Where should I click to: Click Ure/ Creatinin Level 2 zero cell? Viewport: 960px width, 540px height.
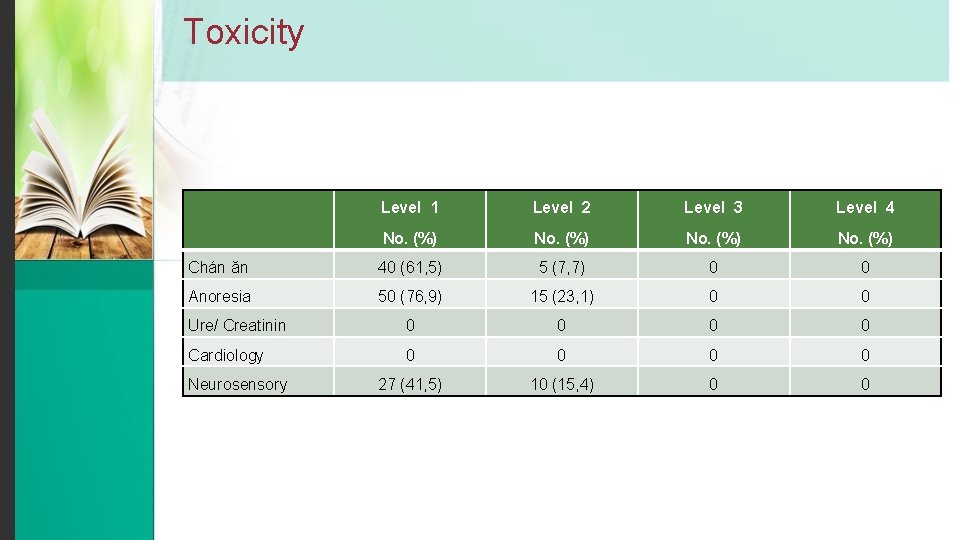pyautogui.click(x=561, y=326)
